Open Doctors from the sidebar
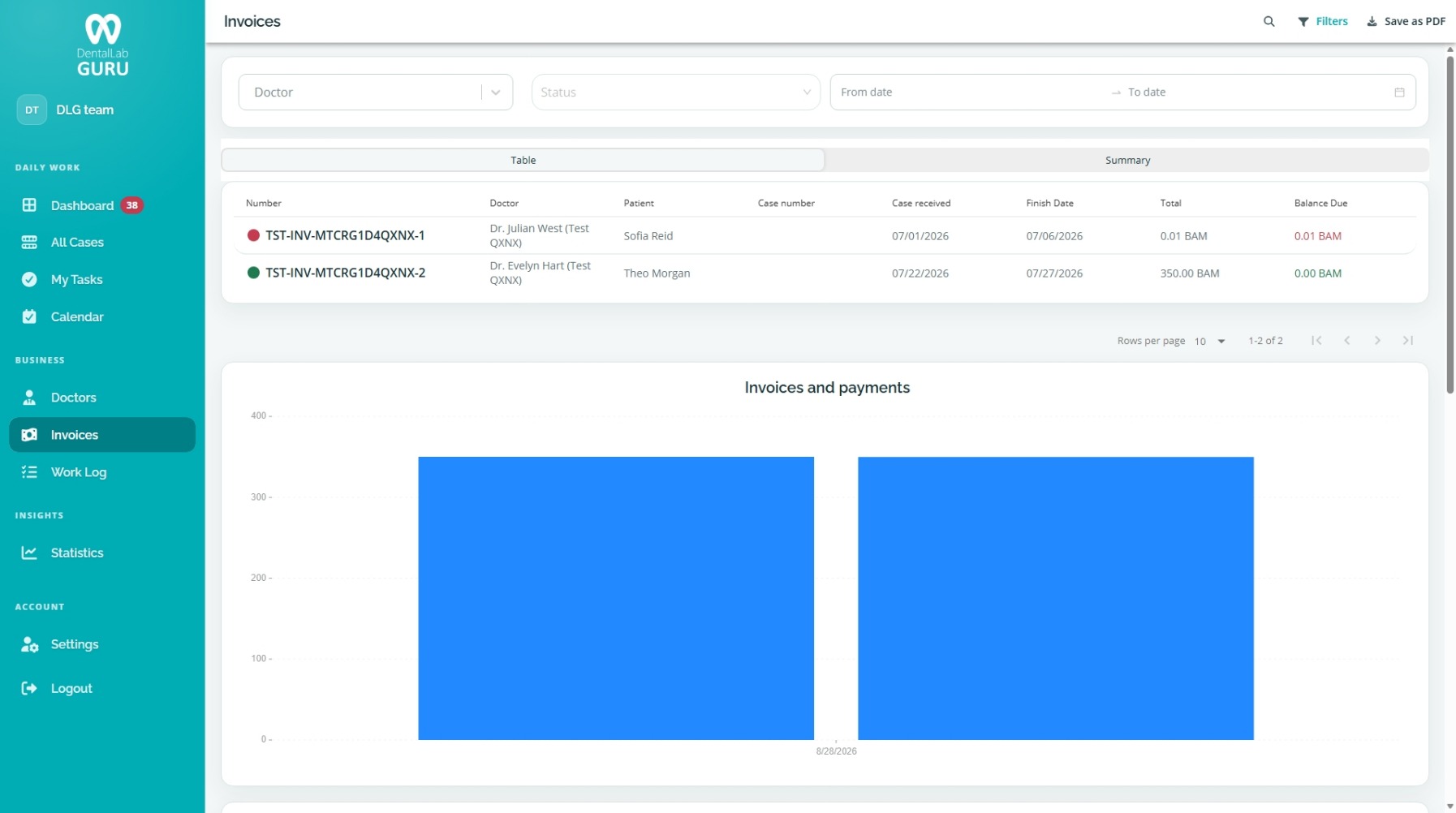The image size is (1456, 813). [102, 398]
